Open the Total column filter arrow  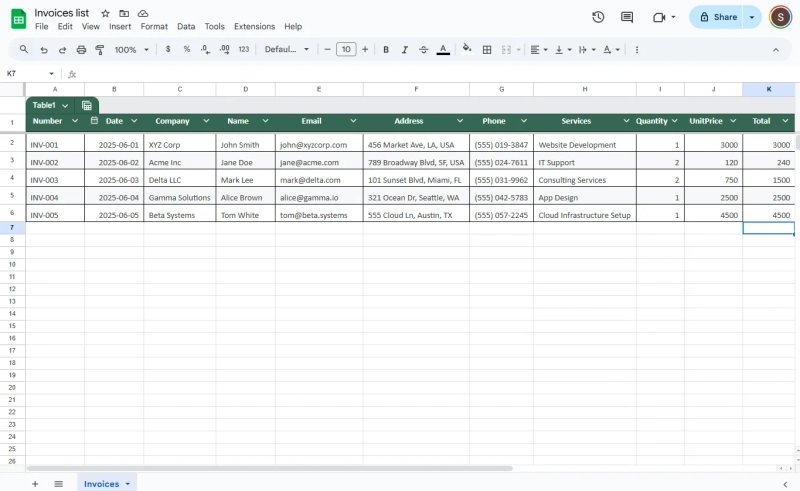tap(785, 121)
